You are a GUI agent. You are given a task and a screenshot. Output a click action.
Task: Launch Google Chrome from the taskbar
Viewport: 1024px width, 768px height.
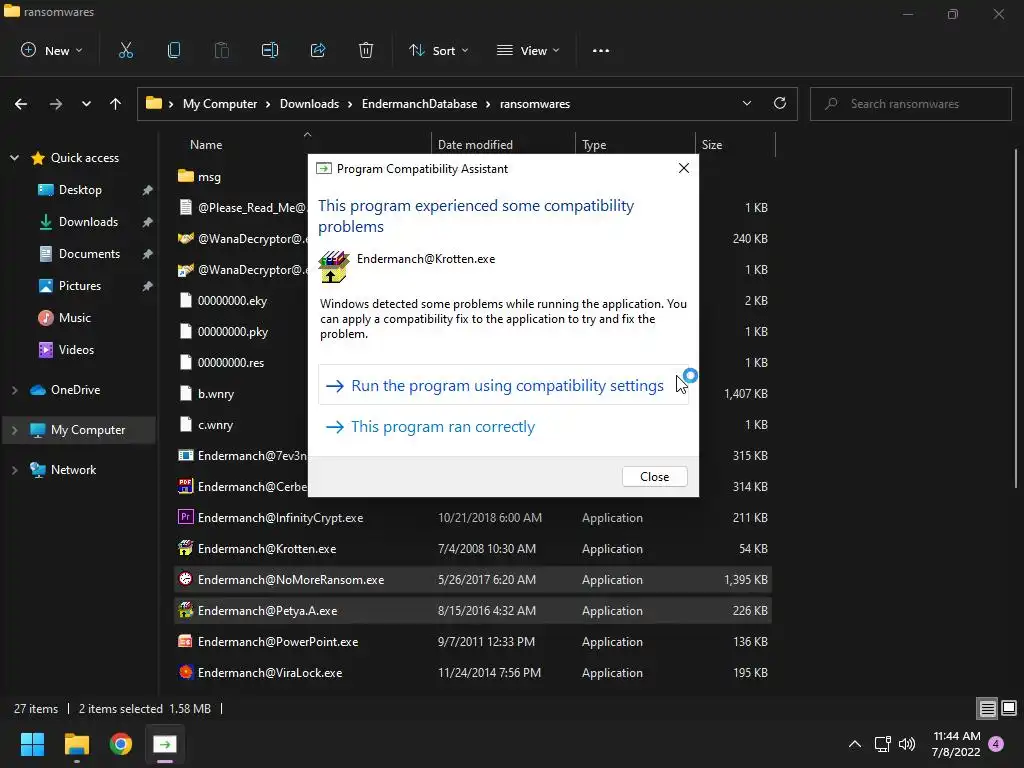coord(121,744)
